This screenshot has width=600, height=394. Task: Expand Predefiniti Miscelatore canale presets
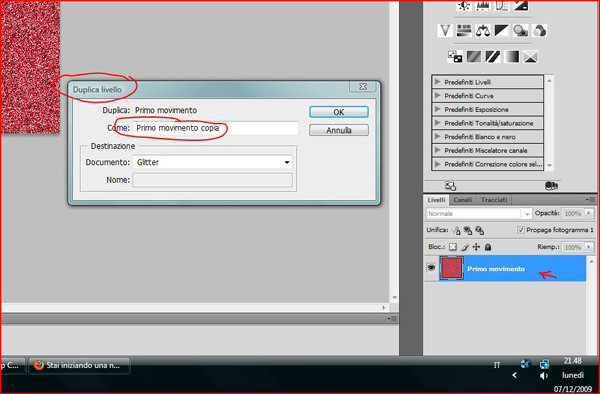437,150
